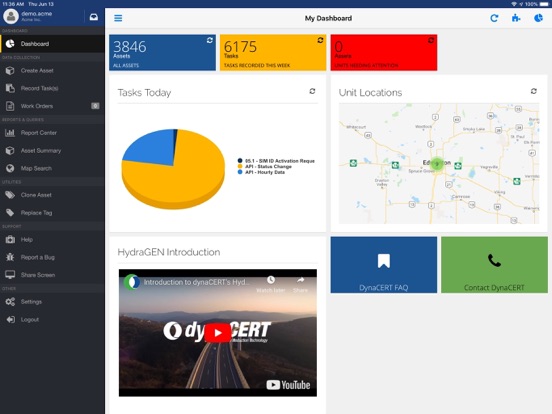Screen dimensions: 552x414
Task: Refresh the 6175 Tasks tile
Action: (x=320, y=40)
